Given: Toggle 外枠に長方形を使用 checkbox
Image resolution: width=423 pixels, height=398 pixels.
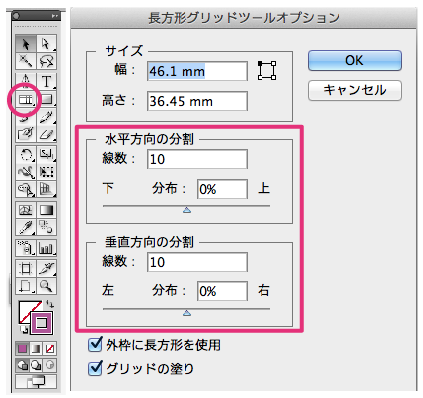Looking at the screenshot, I should coord(95,344).
